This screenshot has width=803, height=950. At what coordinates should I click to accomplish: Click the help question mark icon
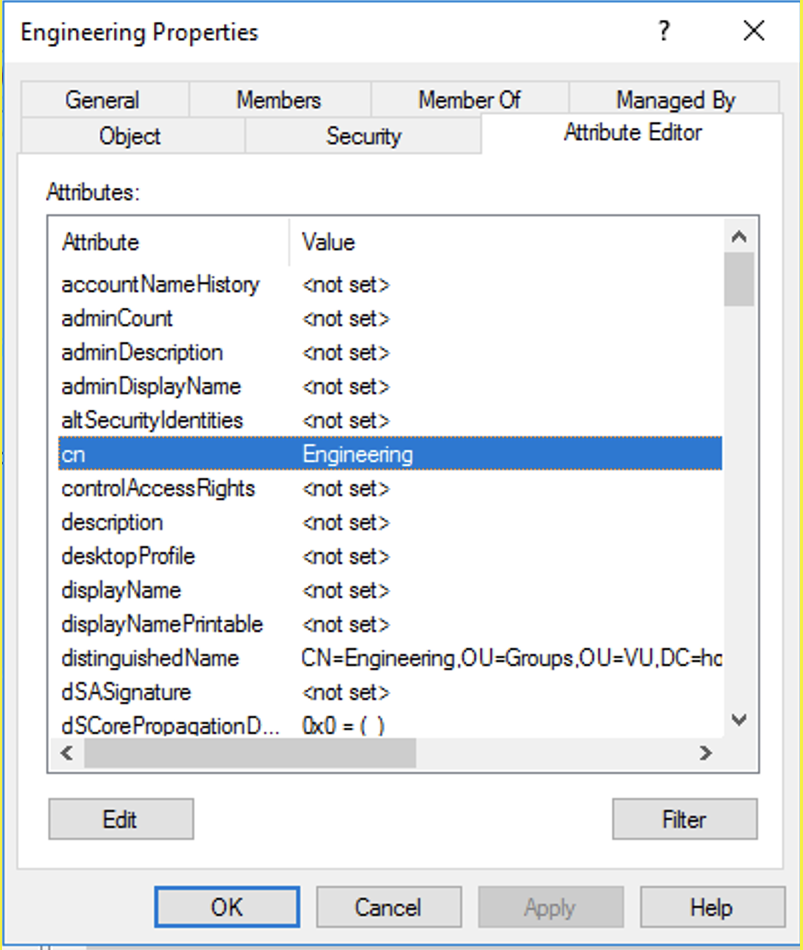point(663,32)
